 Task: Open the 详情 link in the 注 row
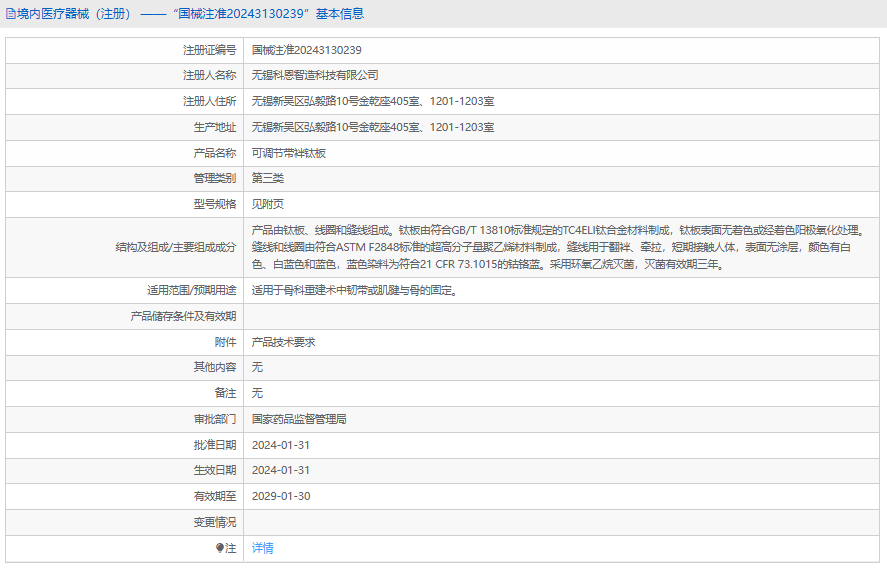pos(262,548)
